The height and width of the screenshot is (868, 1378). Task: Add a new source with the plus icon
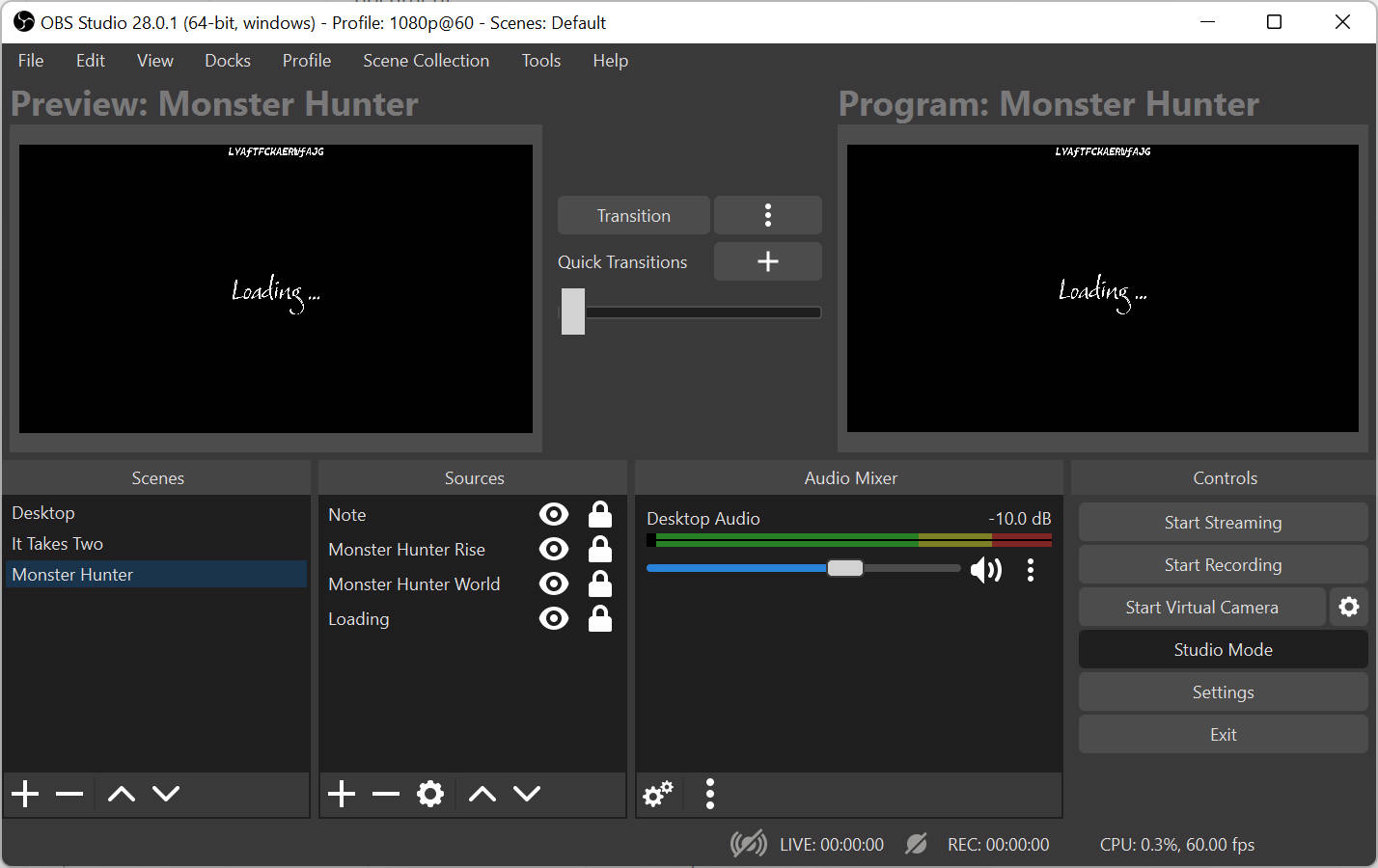341,794
